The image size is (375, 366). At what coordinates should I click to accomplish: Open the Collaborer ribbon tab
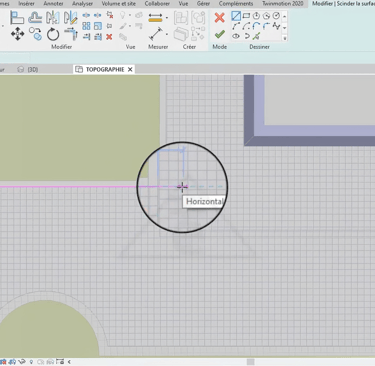click(157, 4)
